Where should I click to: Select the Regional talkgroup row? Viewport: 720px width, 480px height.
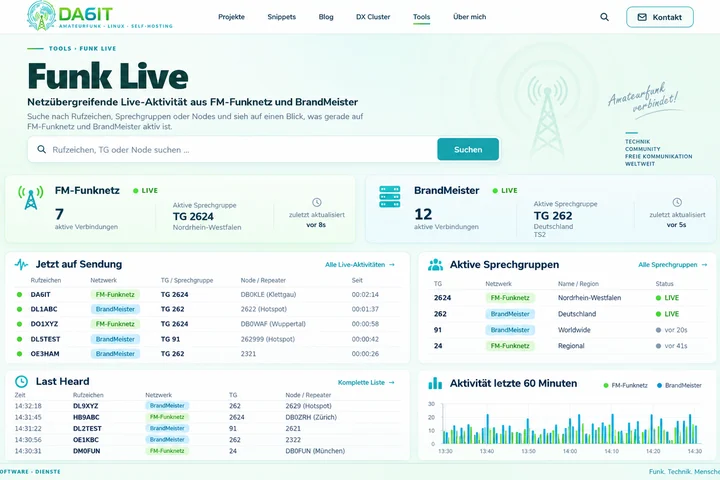coord(568,346)
